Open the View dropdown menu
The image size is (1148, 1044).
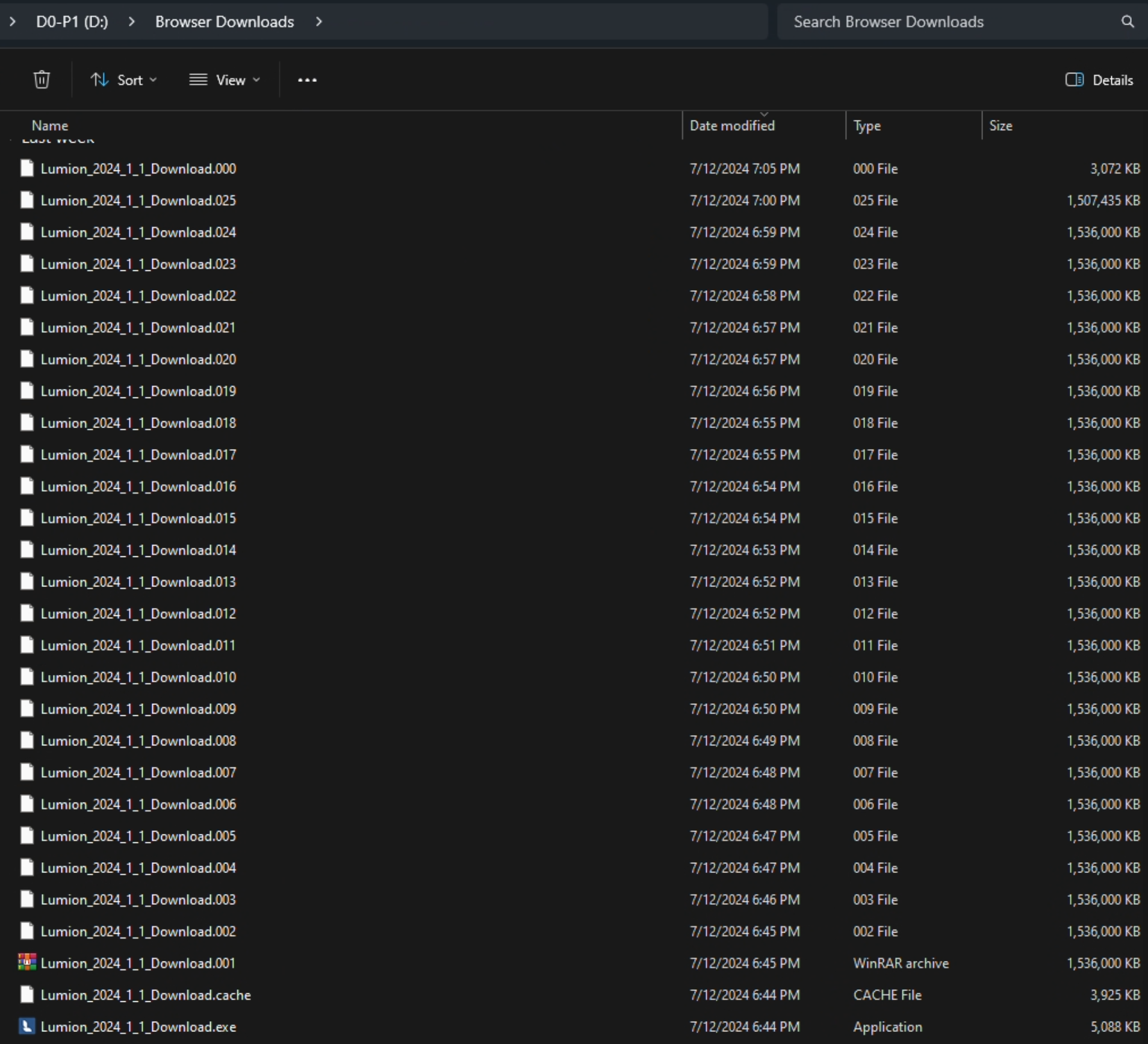[224, 80]
